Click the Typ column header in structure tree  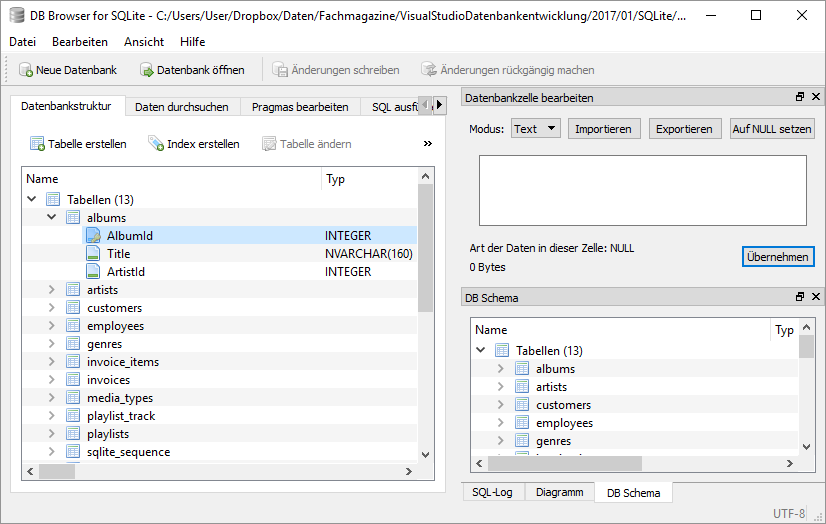coord(369,179)
